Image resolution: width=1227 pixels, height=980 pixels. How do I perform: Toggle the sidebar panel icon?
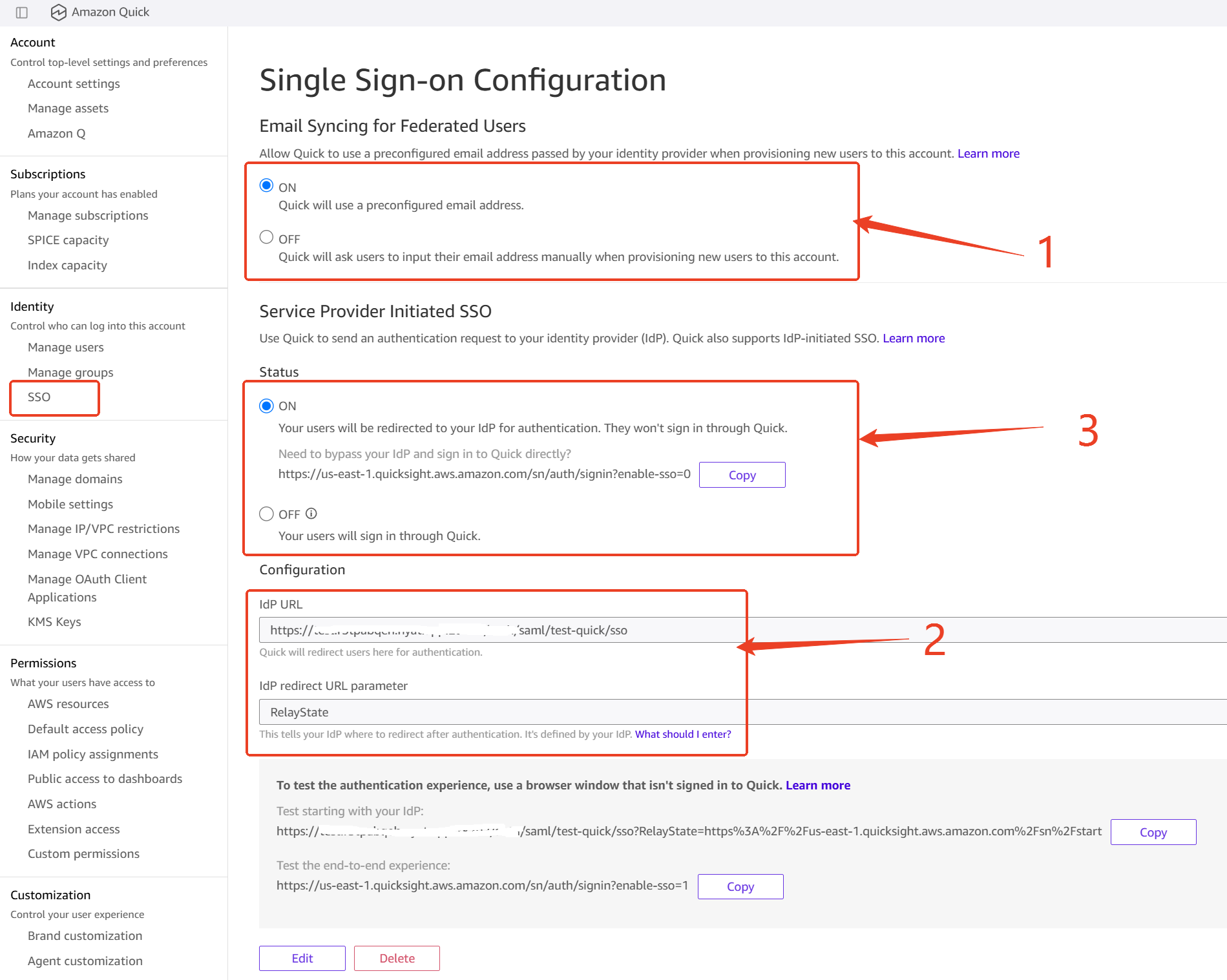22,12
